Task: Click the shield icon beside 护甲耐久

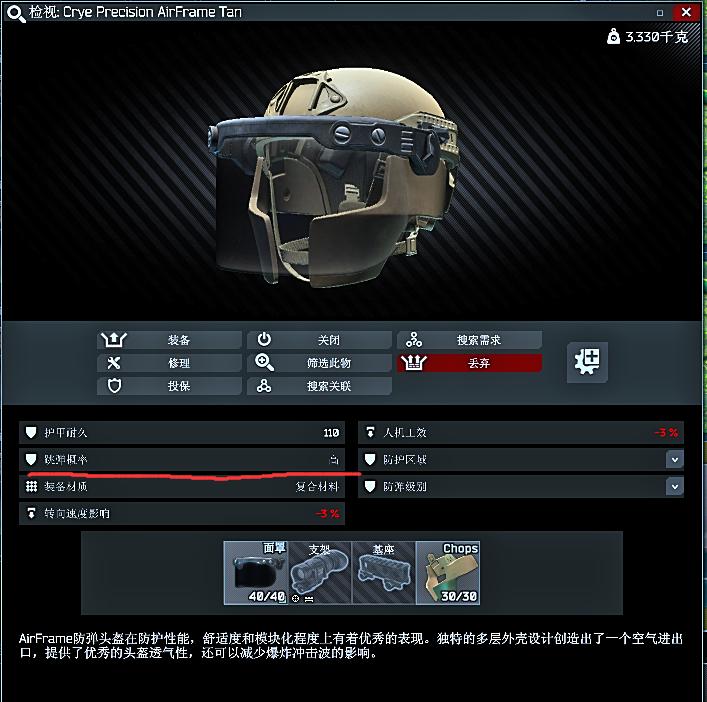Action: 31,433
